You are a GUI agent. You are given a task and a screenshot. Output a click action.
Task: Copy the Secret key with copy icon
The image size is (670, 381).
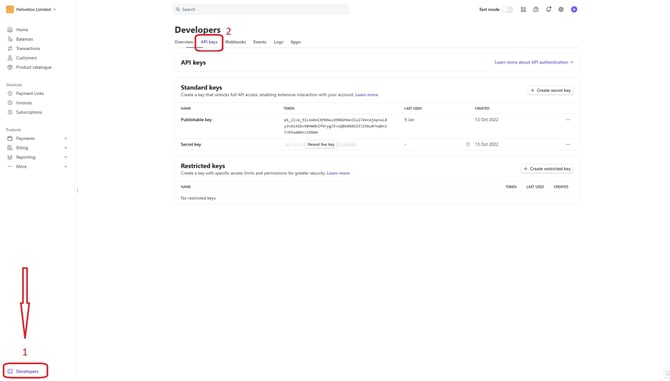click(x=468, y=144)
